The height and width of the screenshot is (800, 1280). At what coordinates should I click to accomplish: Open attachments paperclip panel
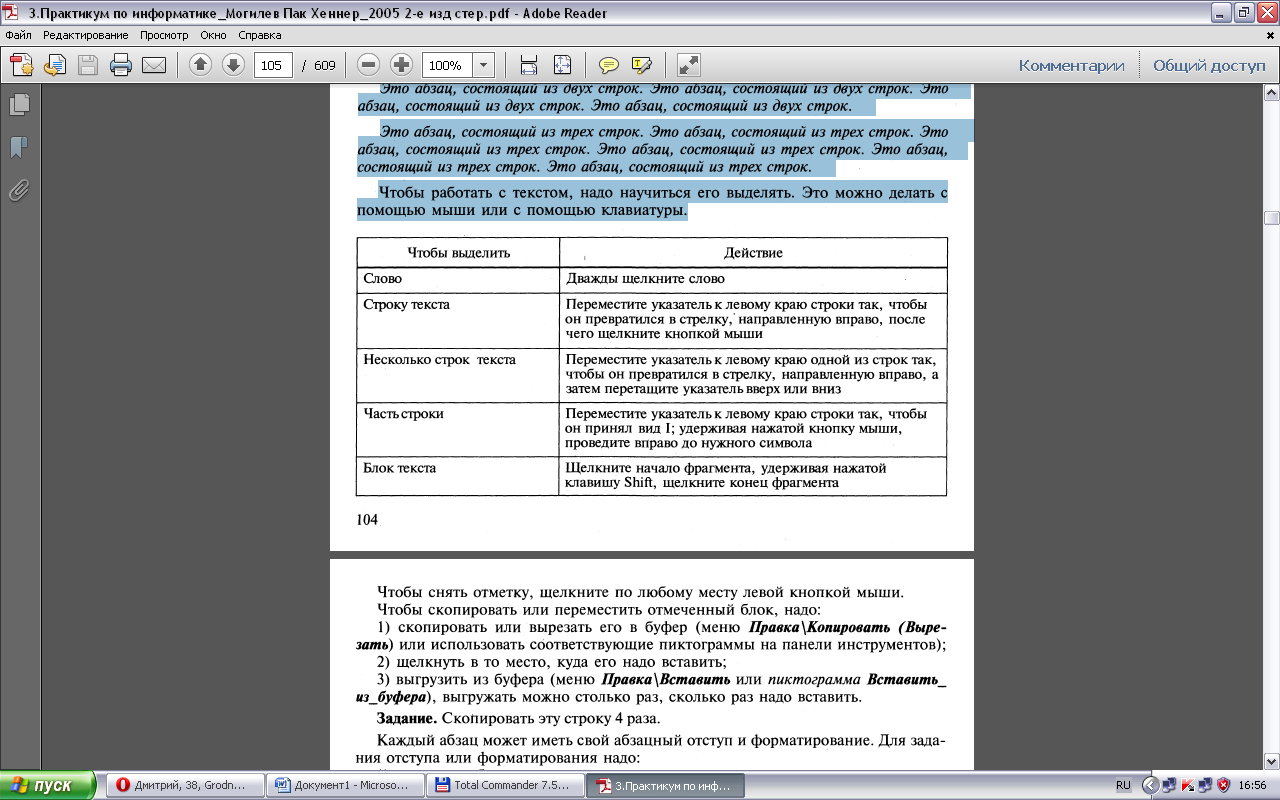(19, 191)
